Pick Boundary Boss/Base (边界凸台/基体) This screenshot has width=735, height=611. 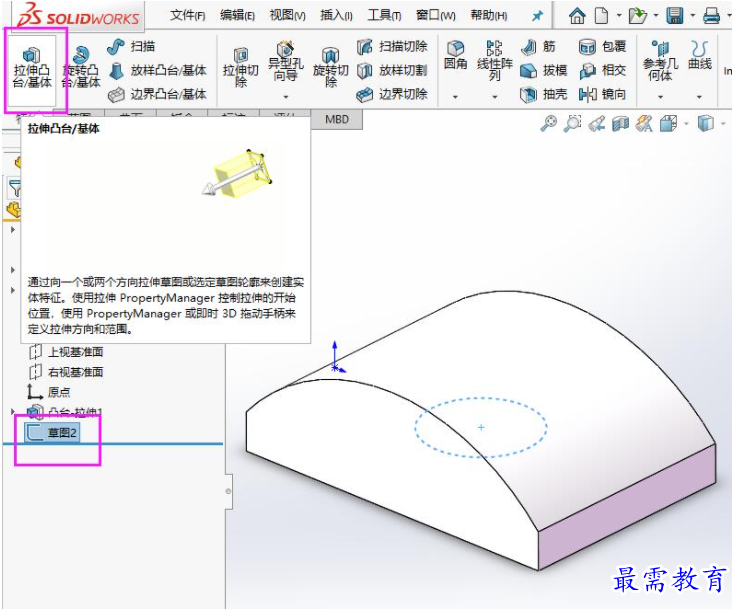click(158, 94)
